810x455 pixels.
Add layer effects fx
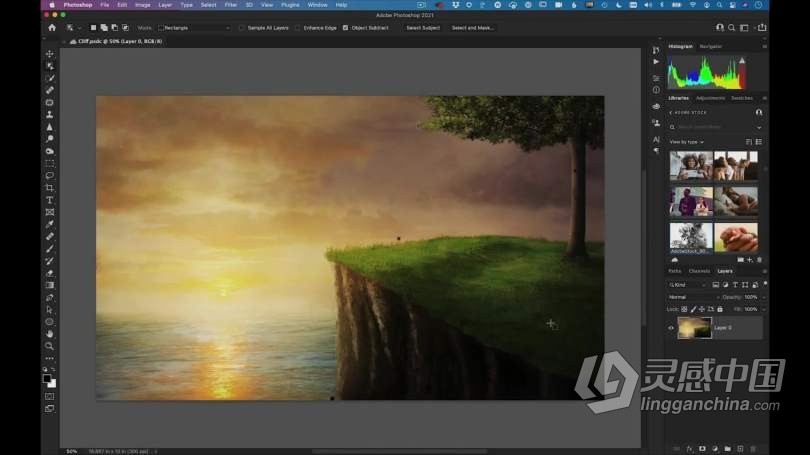click(690, 449)
